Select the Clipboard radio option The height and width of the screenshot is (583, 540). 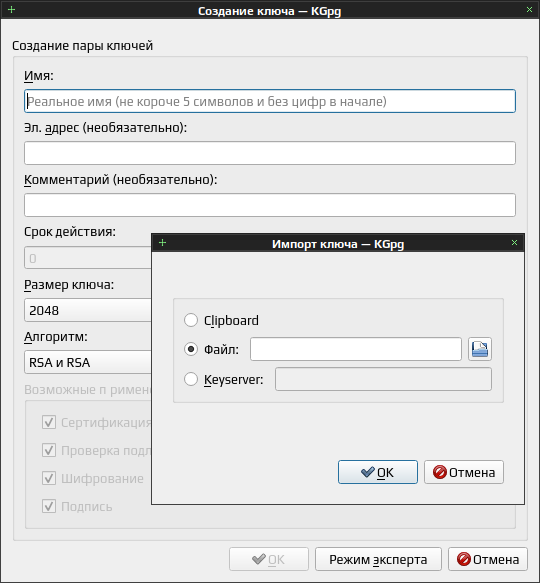coord(191,320)
